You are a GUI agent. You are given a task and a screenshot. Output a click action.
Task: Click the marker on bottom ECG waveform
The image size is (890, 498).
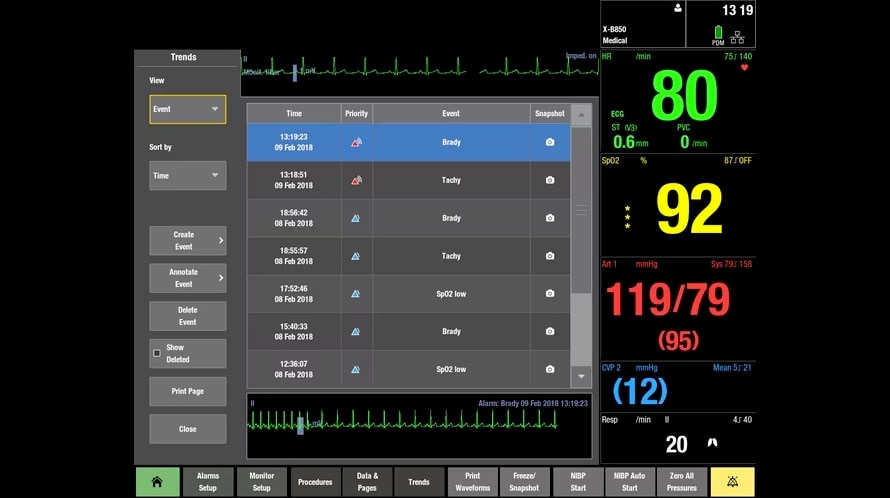point(299,424)
